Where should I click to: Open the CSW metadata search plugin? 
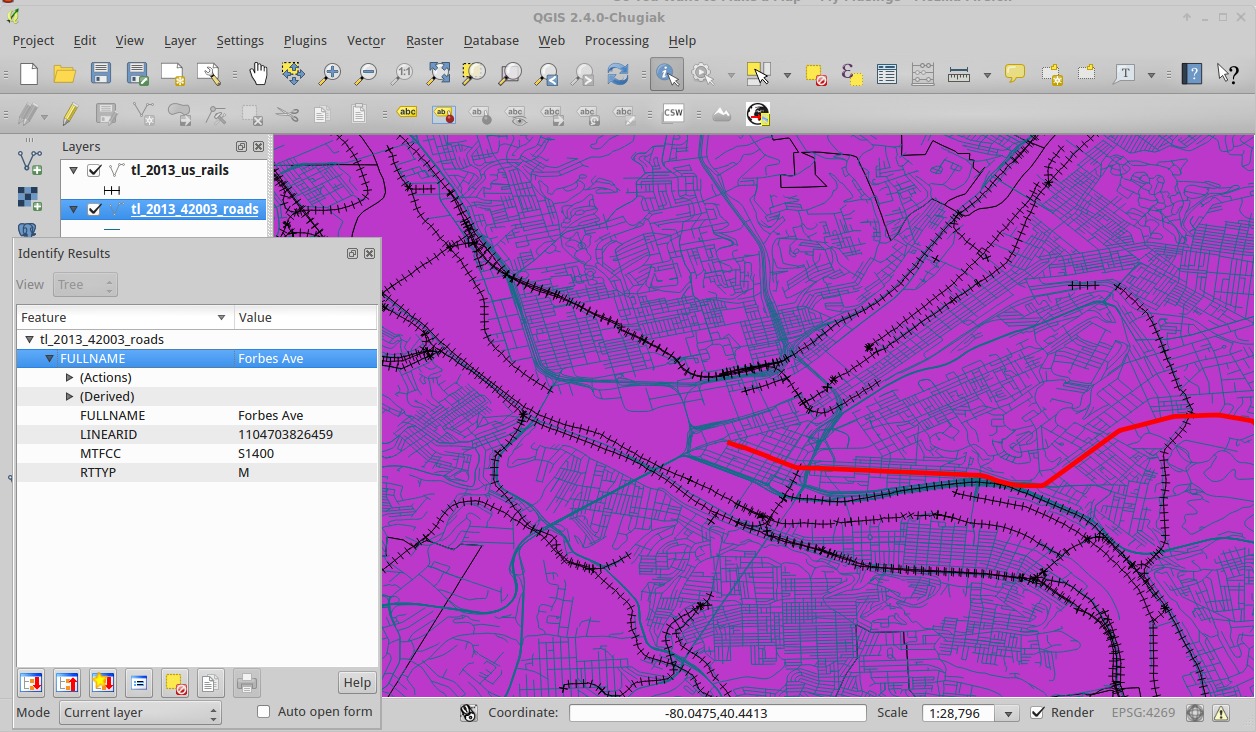[x=673, y=114]
